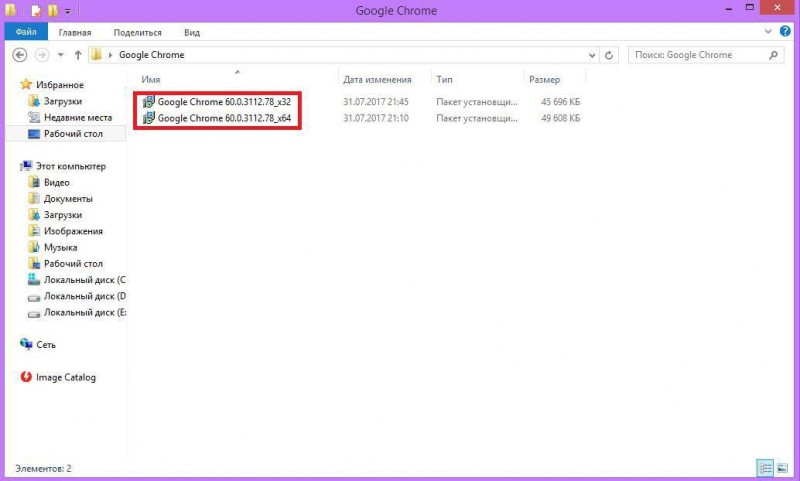Open Загрузки under Этот компьютер

[x=63, y=215]
